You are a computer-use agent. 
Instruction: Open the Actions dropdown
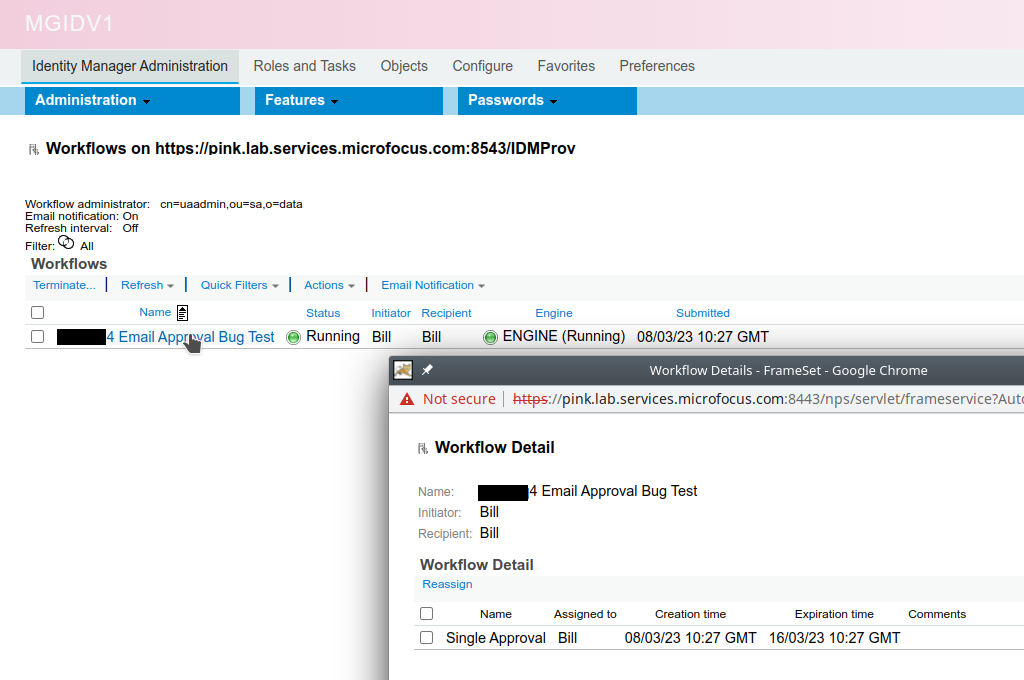click(x=329, y=285)
